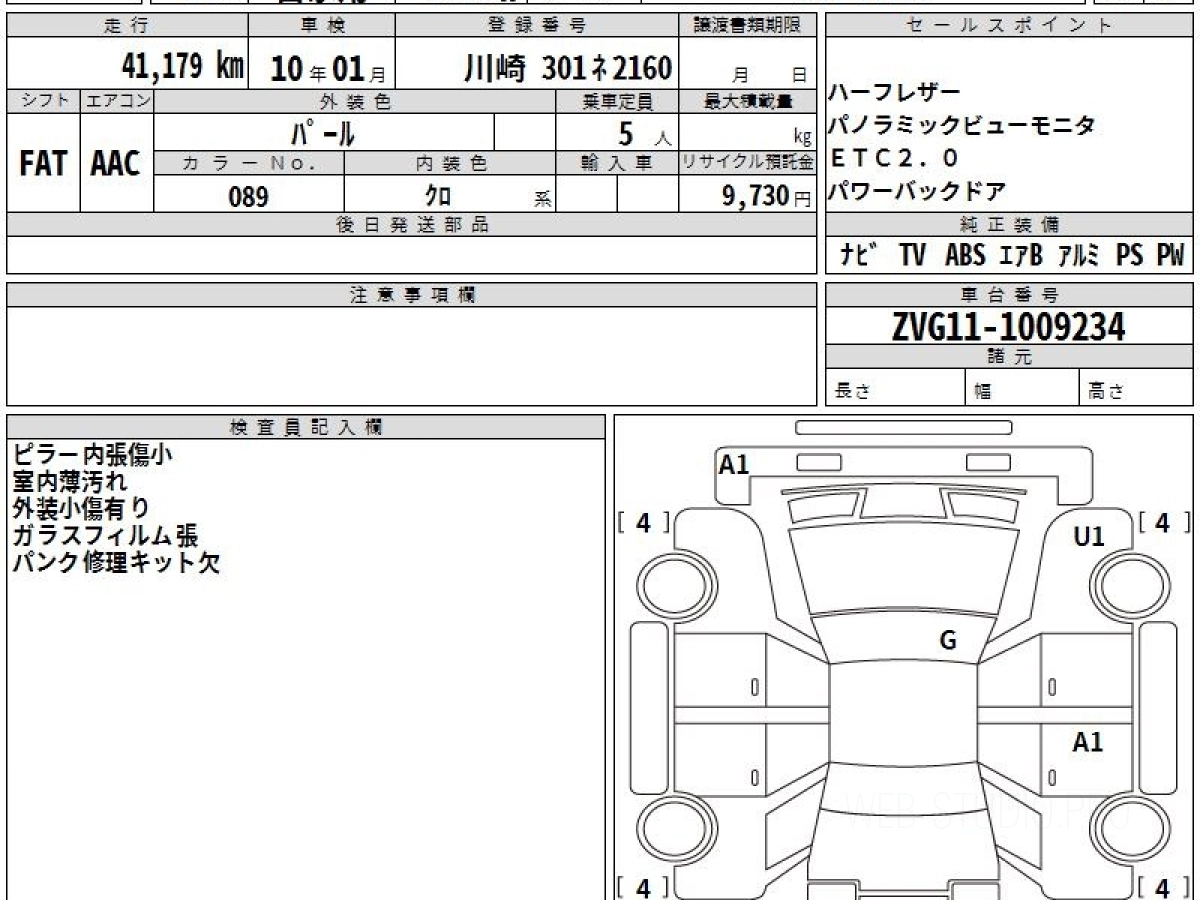Click the U1 damage mark on diagram
Screen dimensions: 1200x900
point(1088,537)
